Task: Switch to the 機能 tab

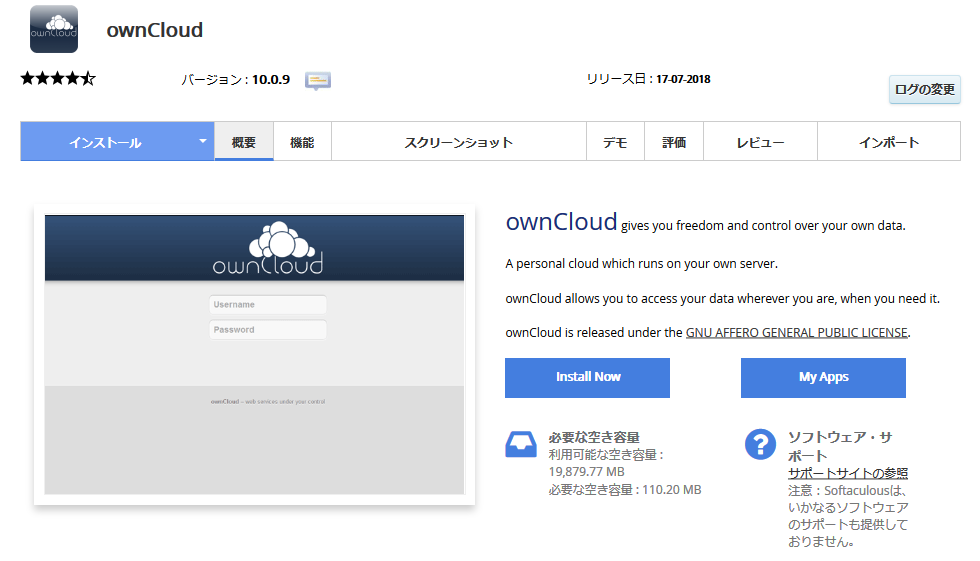Action: [302, 142]
